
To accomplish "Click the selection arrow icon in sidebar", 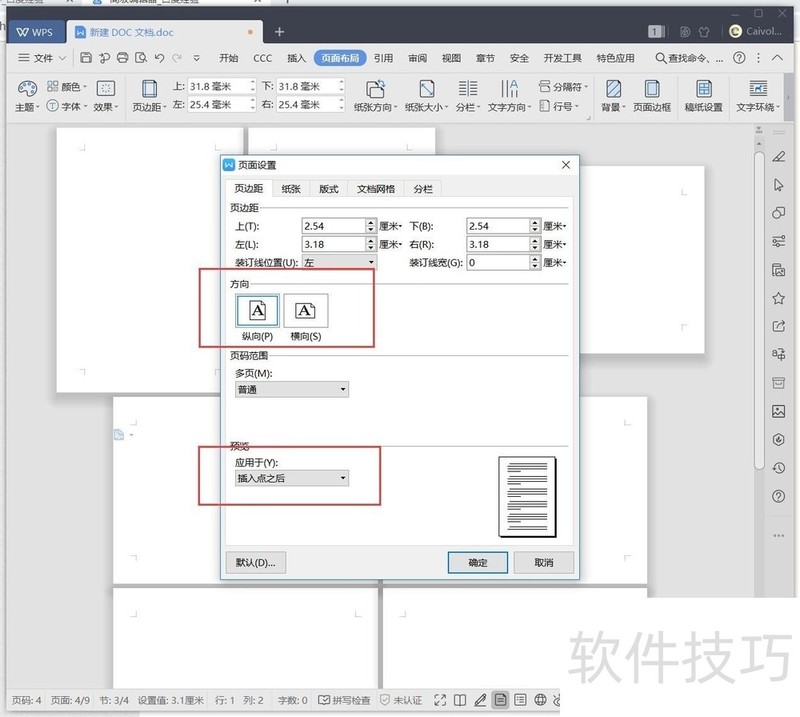I will point(779,185).
